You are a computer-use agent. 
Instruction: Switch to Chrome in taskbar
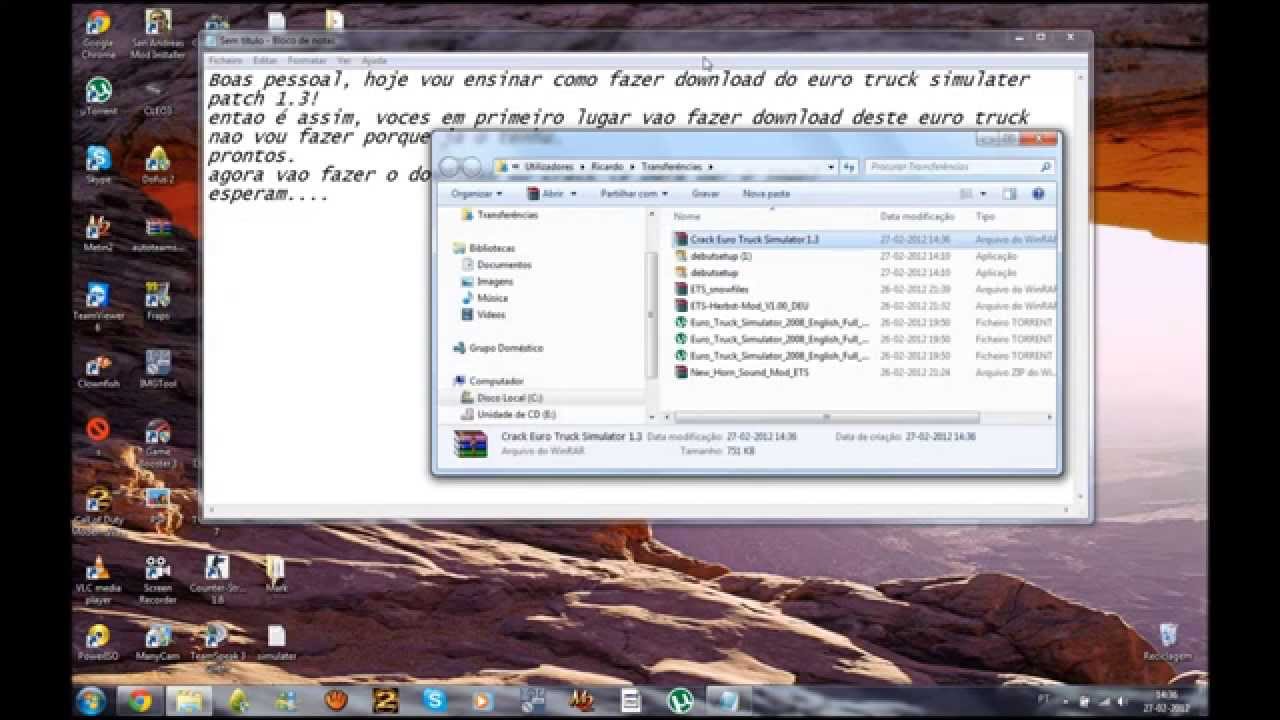pos(140,700)
